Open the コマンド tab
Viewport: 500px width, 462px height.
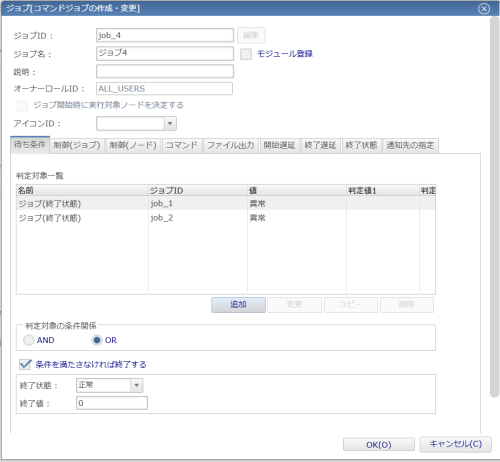click(x=182, y=145)
